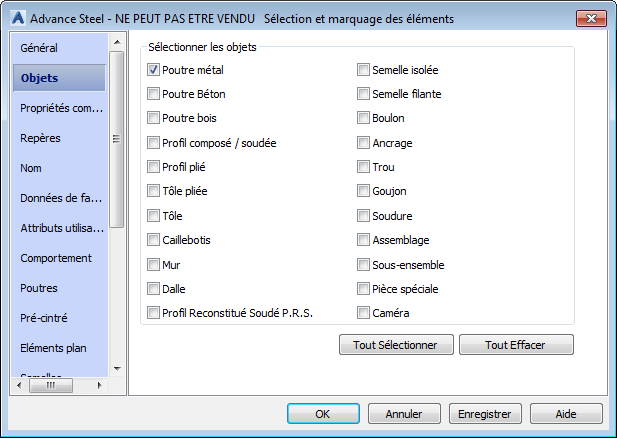Screen dimensions: 617x438
Task: Check the Boulon option
Action: pos(365,118)
